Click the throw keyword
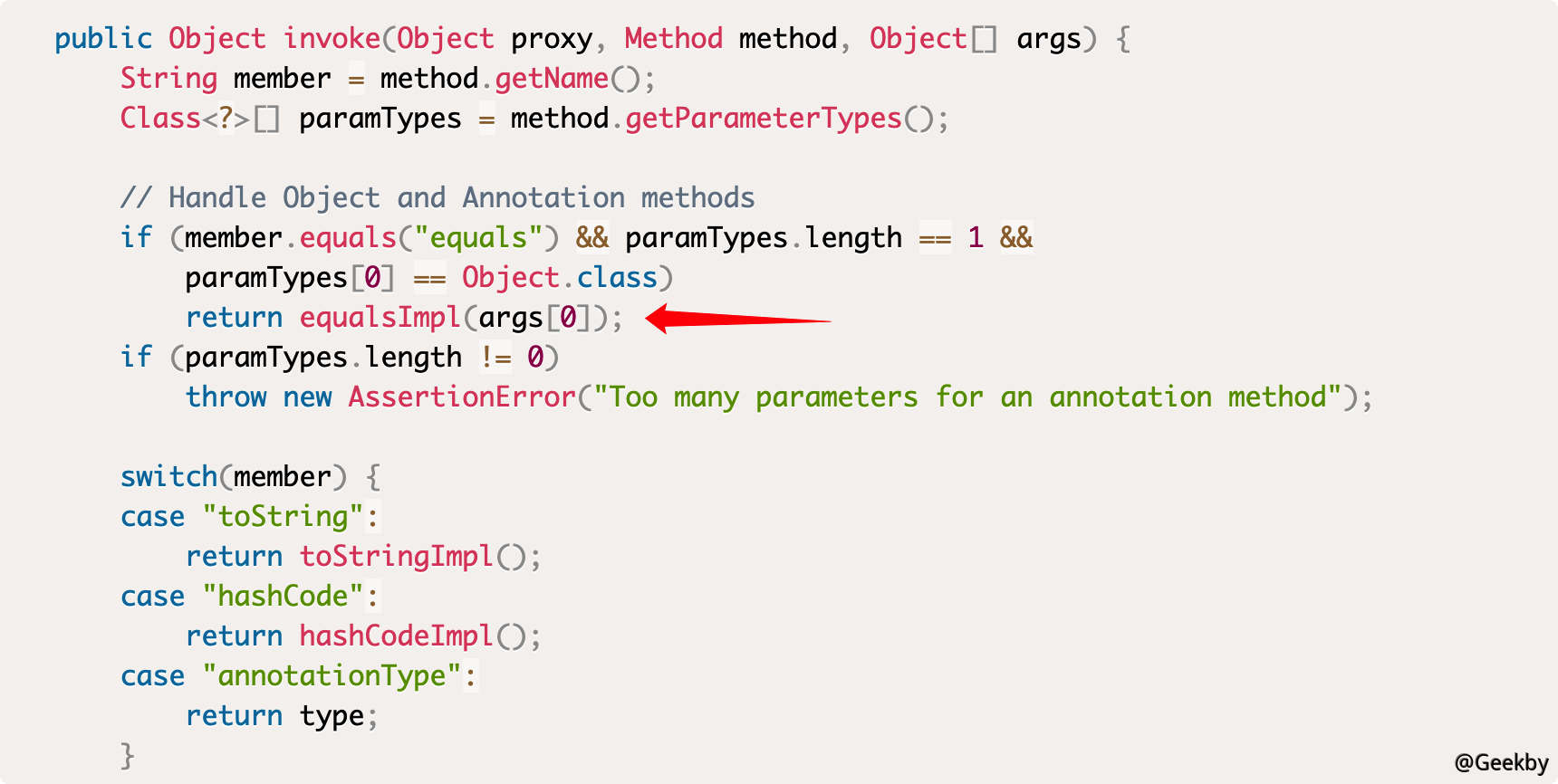Viewport: 1558px width, 784px height. coord(226,397)
